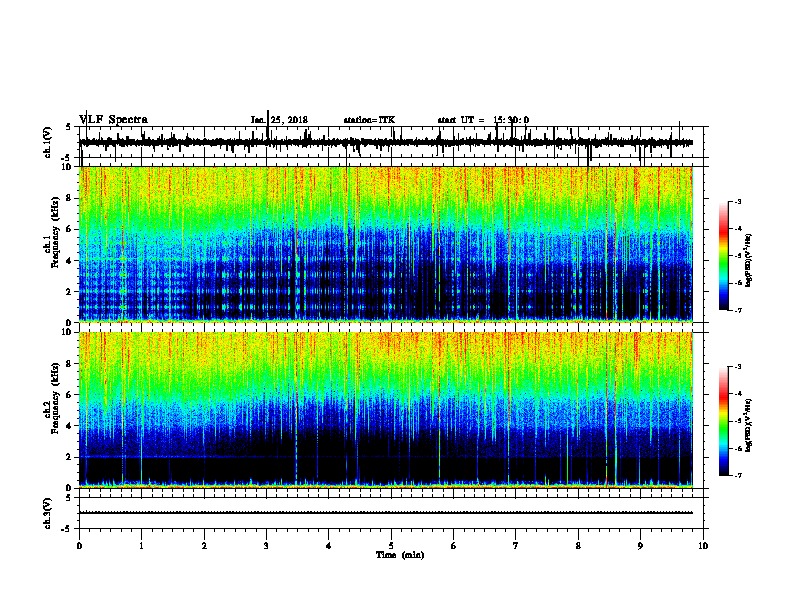Click the ch.2 colorbar "log(PSD)" unit label
Image resolution: width=792 pixels, height=612 pixels.
point(749,425)
